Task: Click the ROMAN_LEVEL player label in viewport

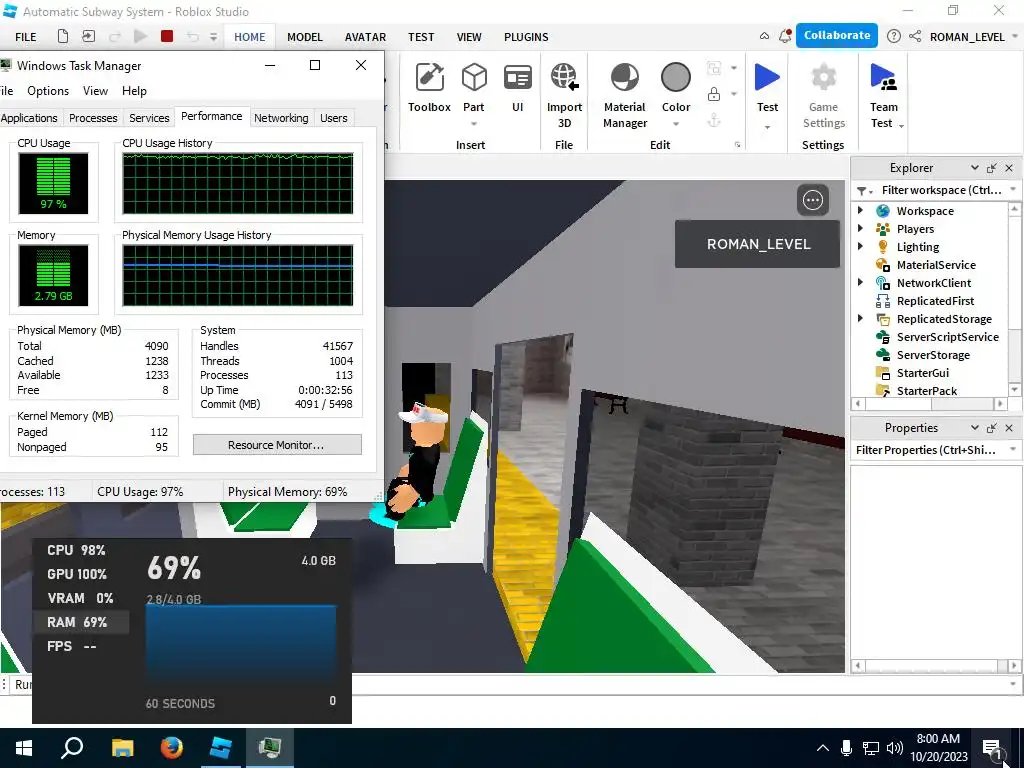Action: tap(758, 244)
